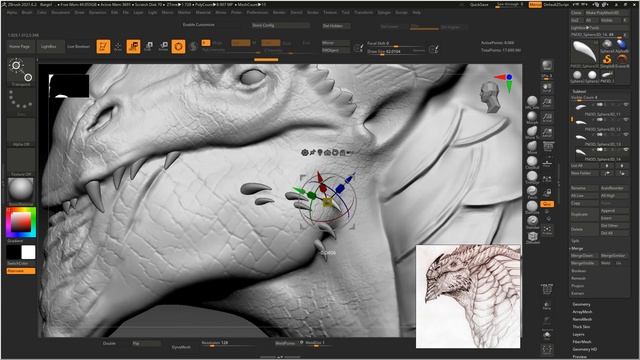Click the Duplicate subtool button
Viewport: 640px width, 360px height.
584,214
